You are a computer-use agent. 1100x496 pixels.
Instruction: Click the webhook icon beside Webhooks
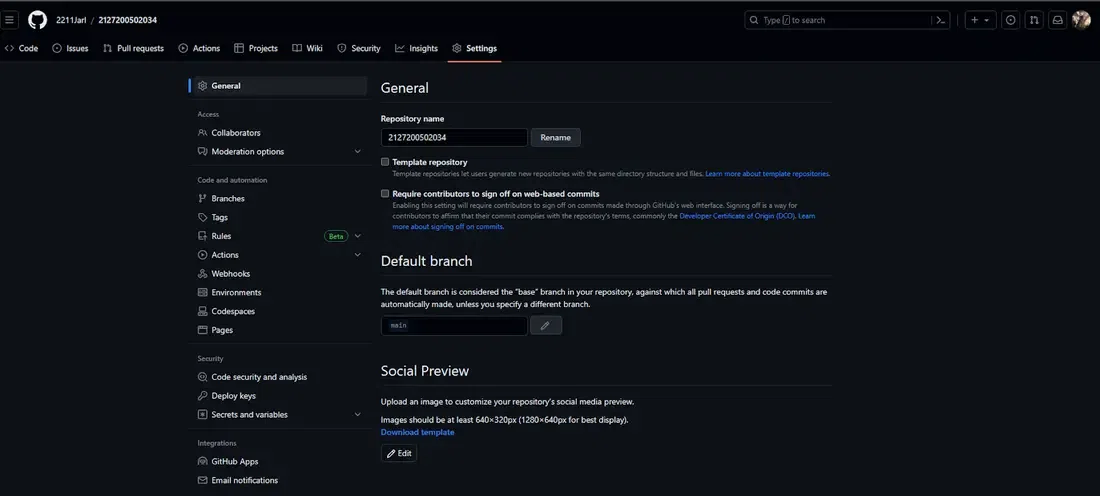pyautogui.click(x=203, y=274)
